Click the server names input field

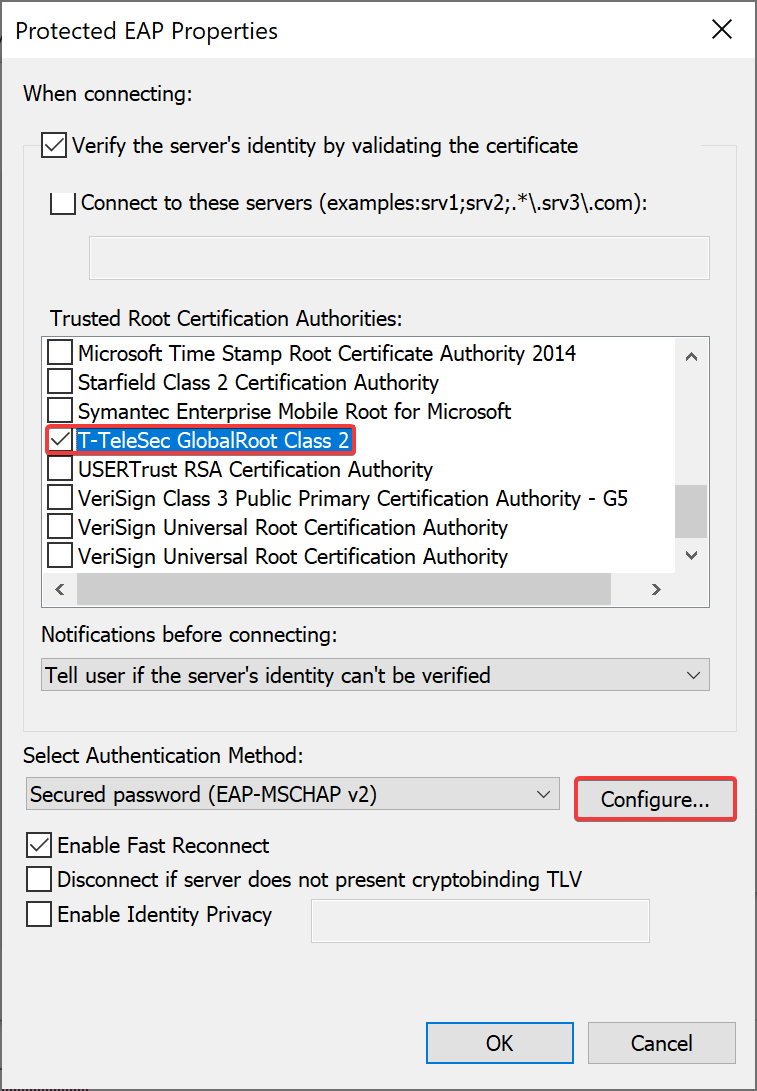pyautogui.click(x=399, y=258)
